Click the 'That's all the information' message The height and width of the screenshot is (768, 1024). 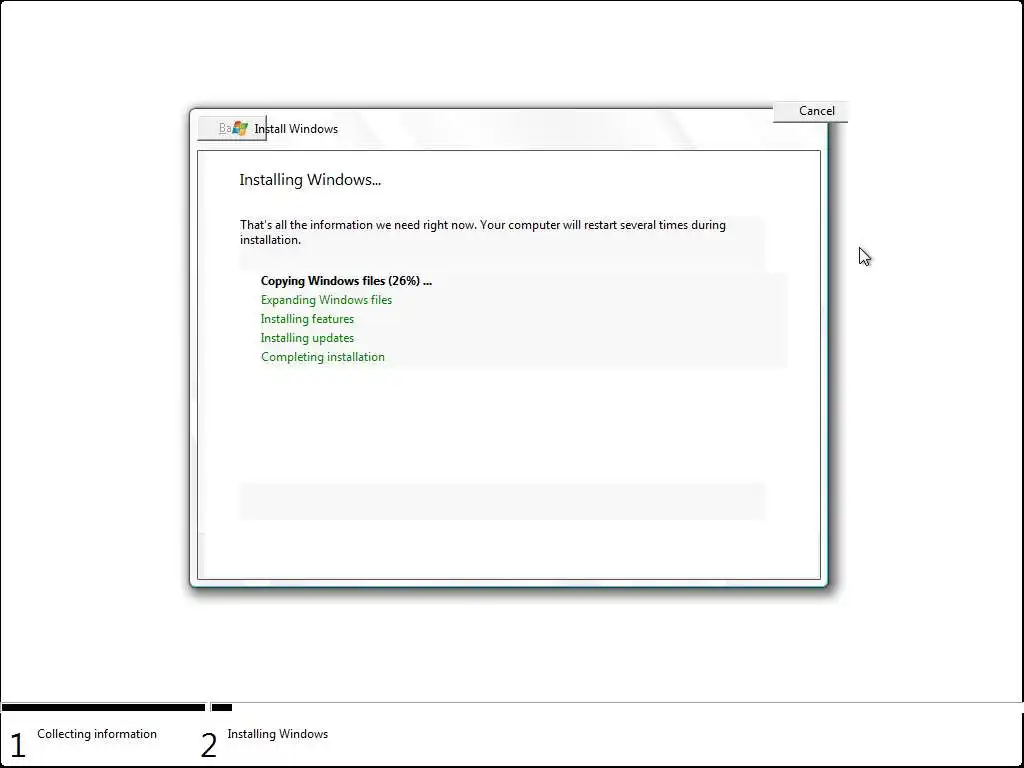483,232
